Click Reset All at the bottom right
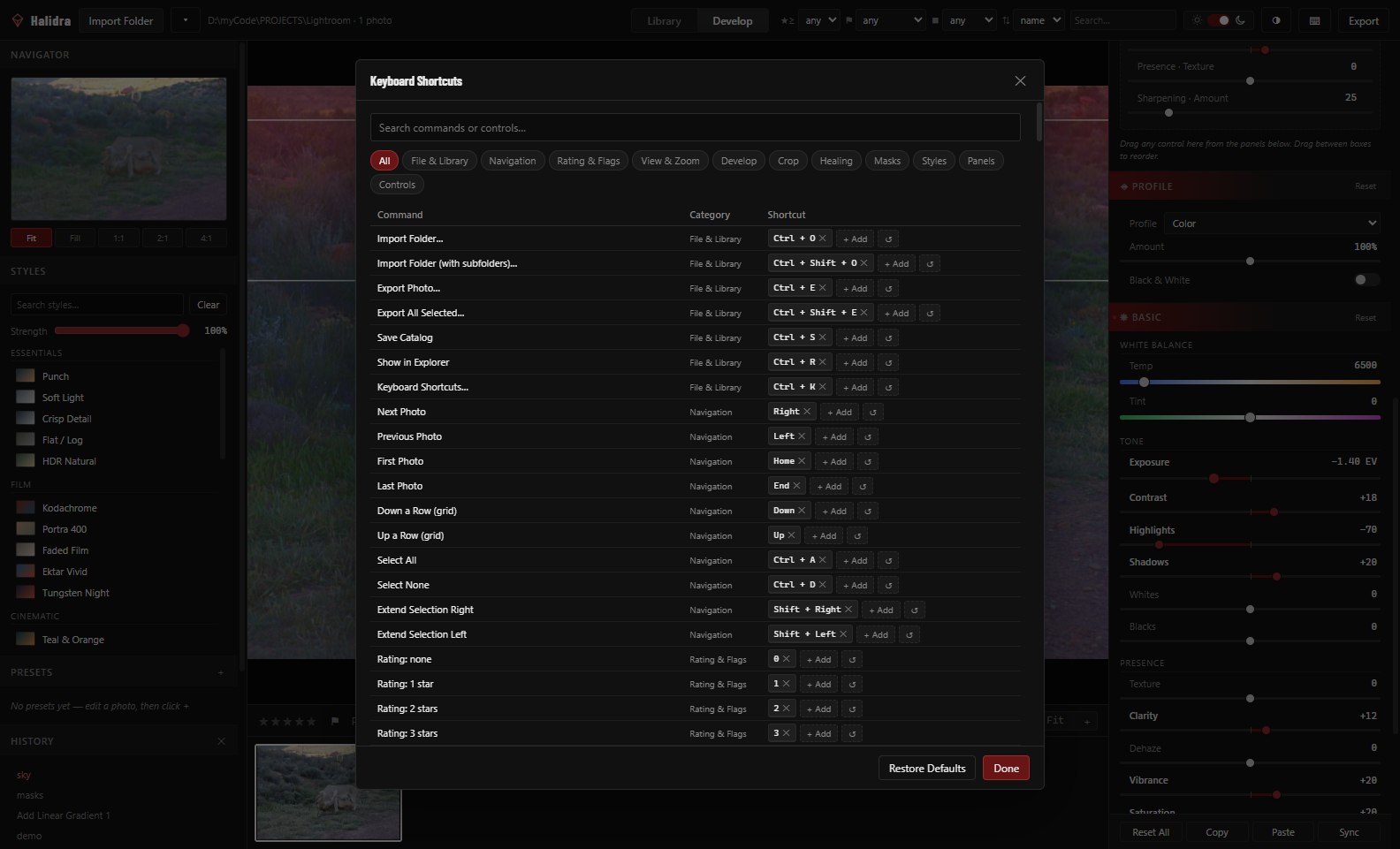The width and height of the screenshot is (1400, 849). coord(1151,832)
